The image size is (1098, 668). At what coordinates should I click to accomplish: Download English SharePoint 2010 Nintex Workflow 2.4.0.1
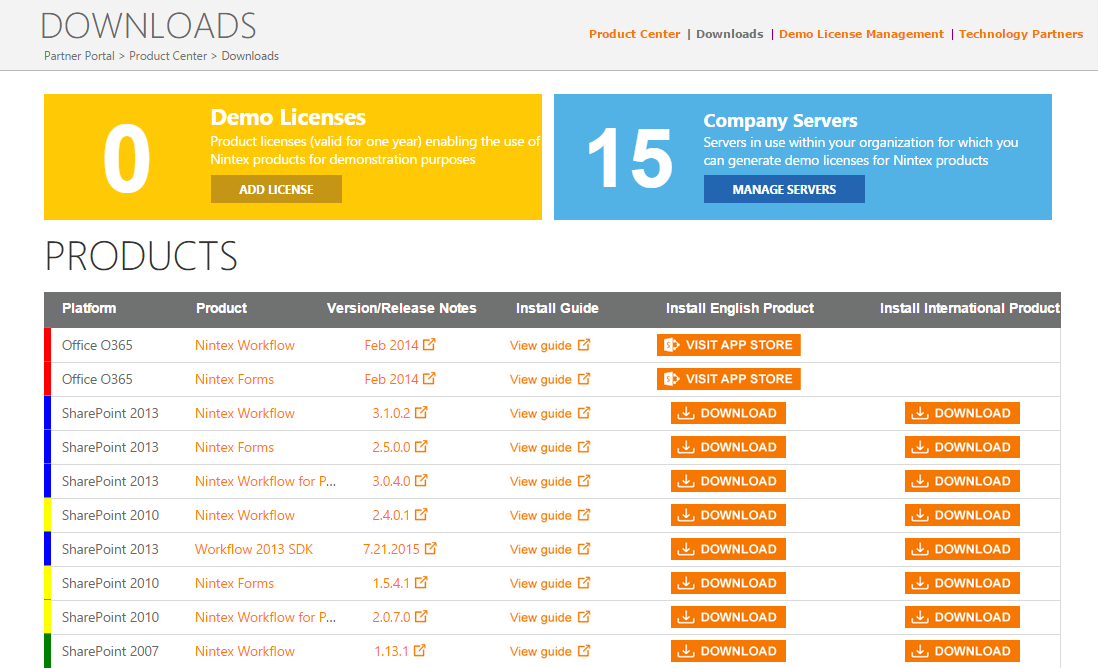(728, 515)
